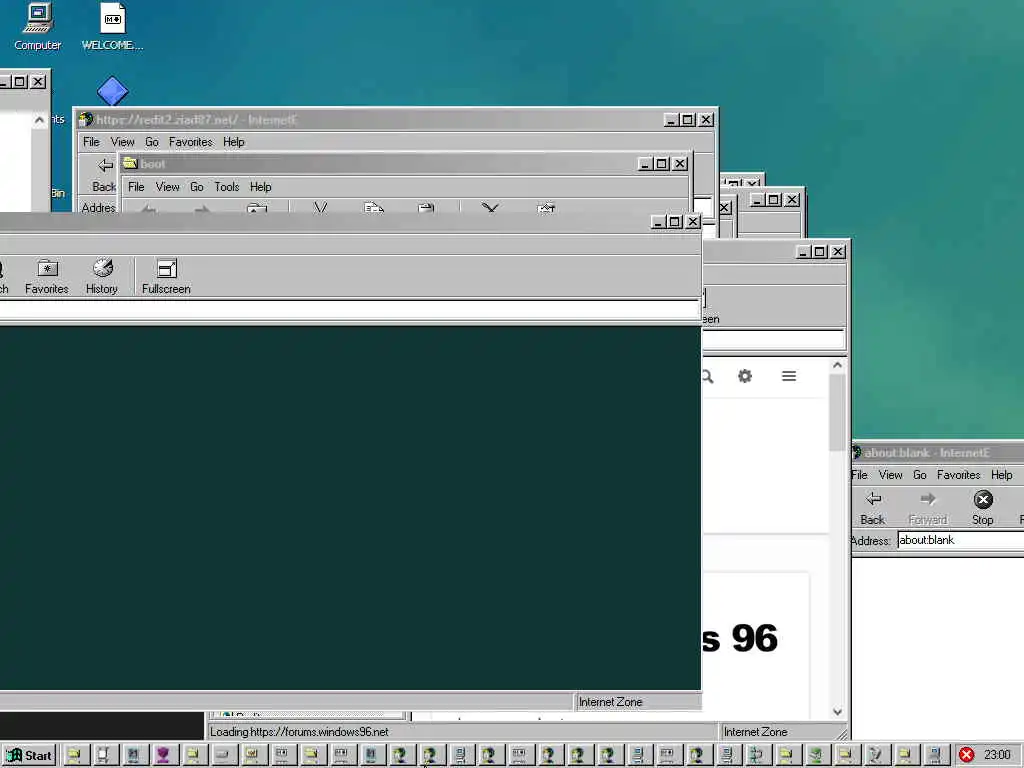Open Help menu in boot explorer window
Screen dimensions: 1024x768
click(260, 187)
